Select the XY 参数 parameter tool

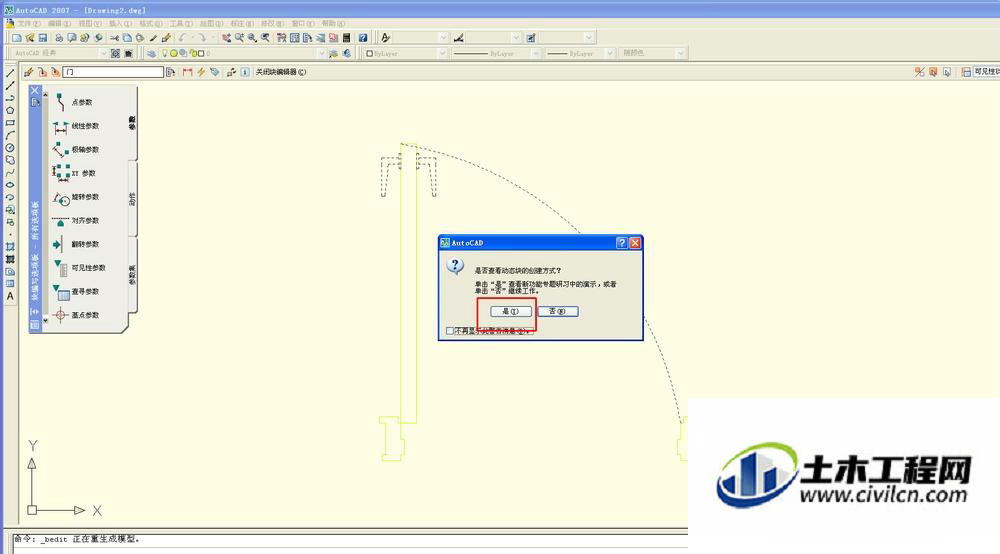pyautogui.click(x=75, y=173)
